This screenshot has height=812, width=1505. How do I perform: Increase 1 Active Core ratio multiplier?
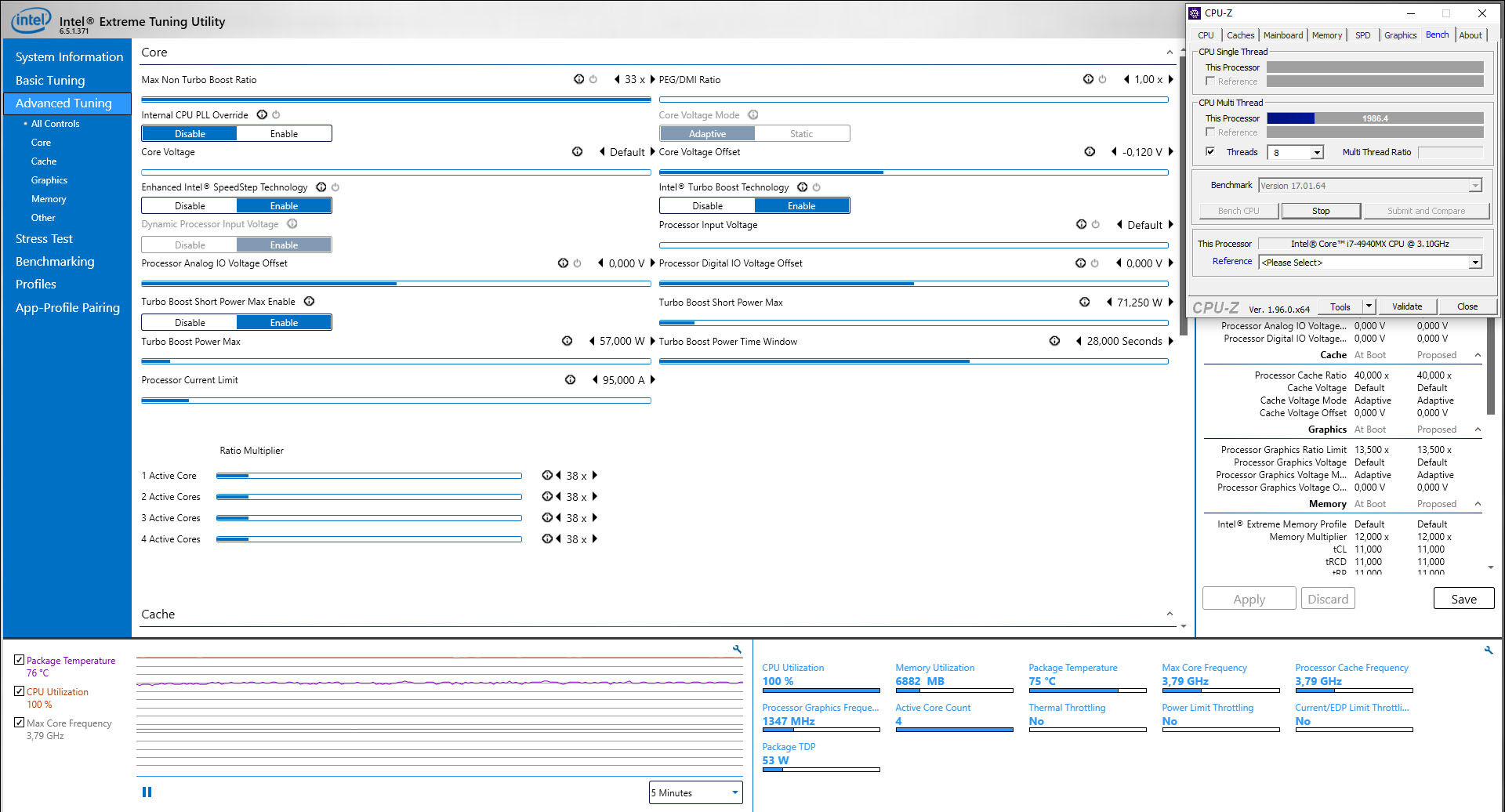[x=595, y=476]
